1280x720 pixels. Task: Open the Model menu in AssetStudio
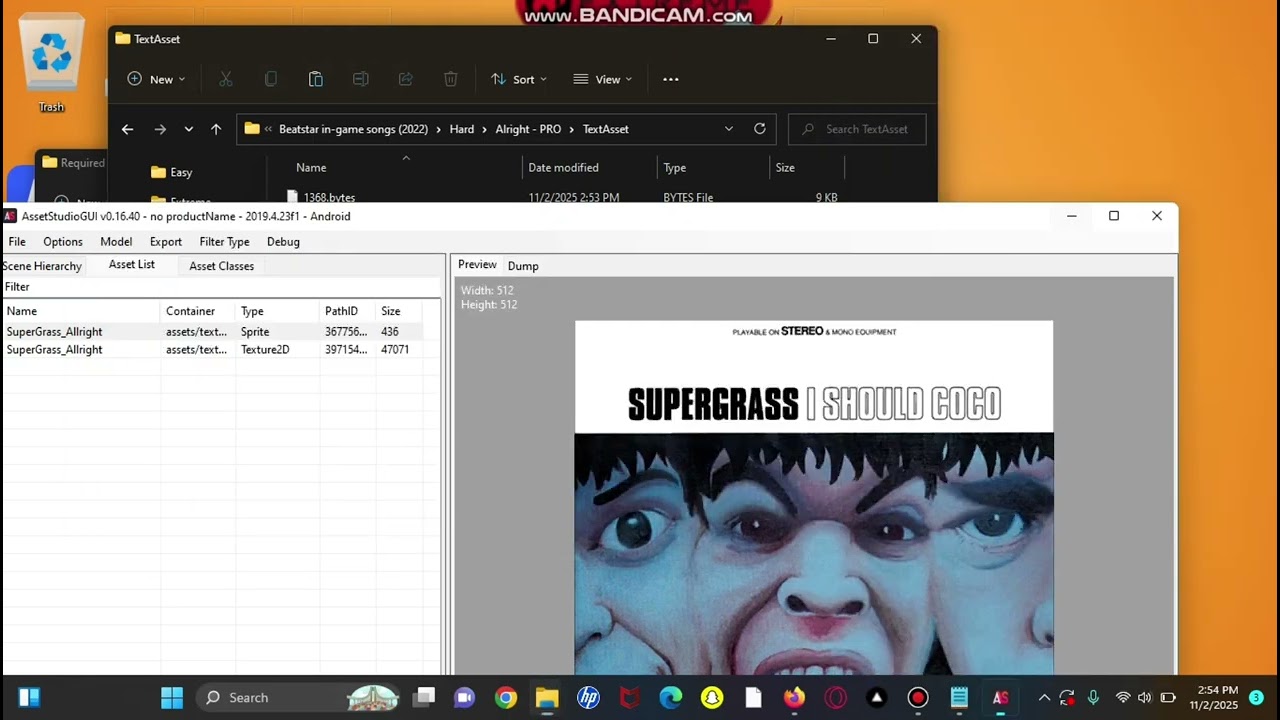point(116,242)
